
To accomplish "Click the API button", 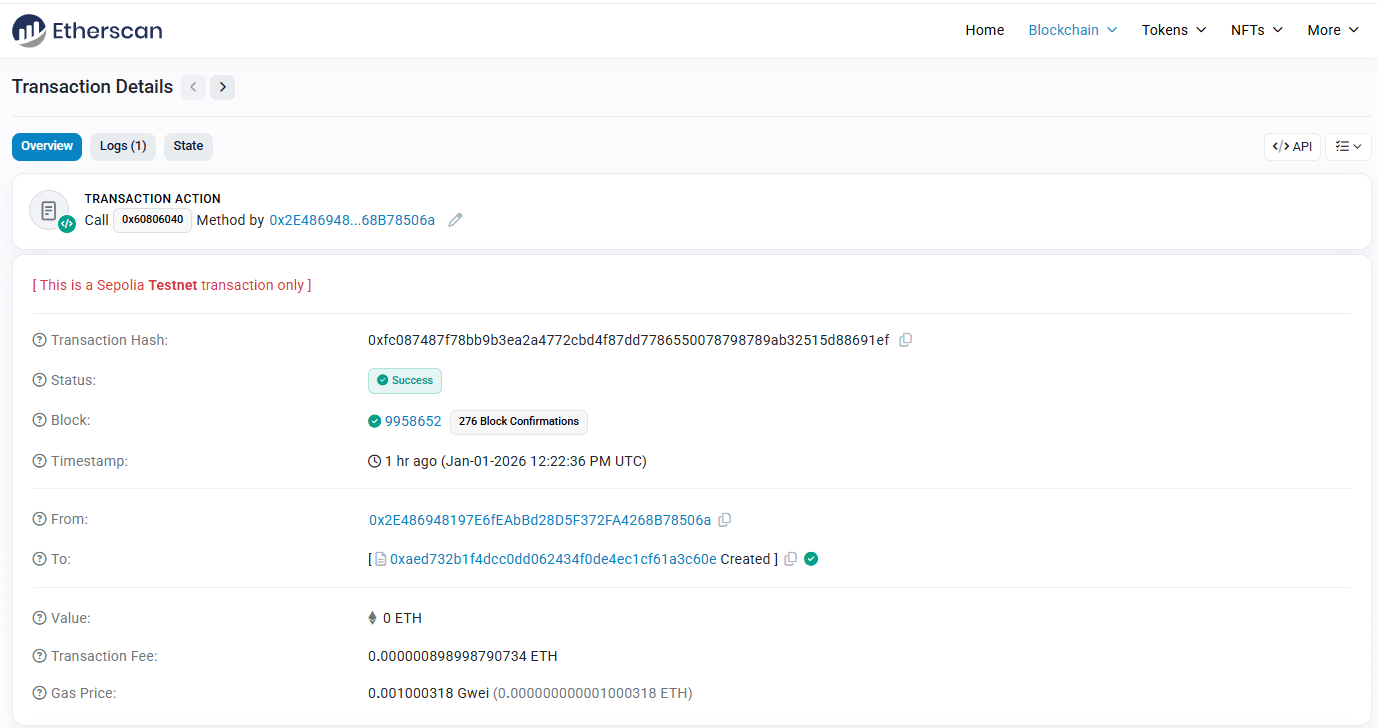I will pyautogui.click(x=1292, y=146).
